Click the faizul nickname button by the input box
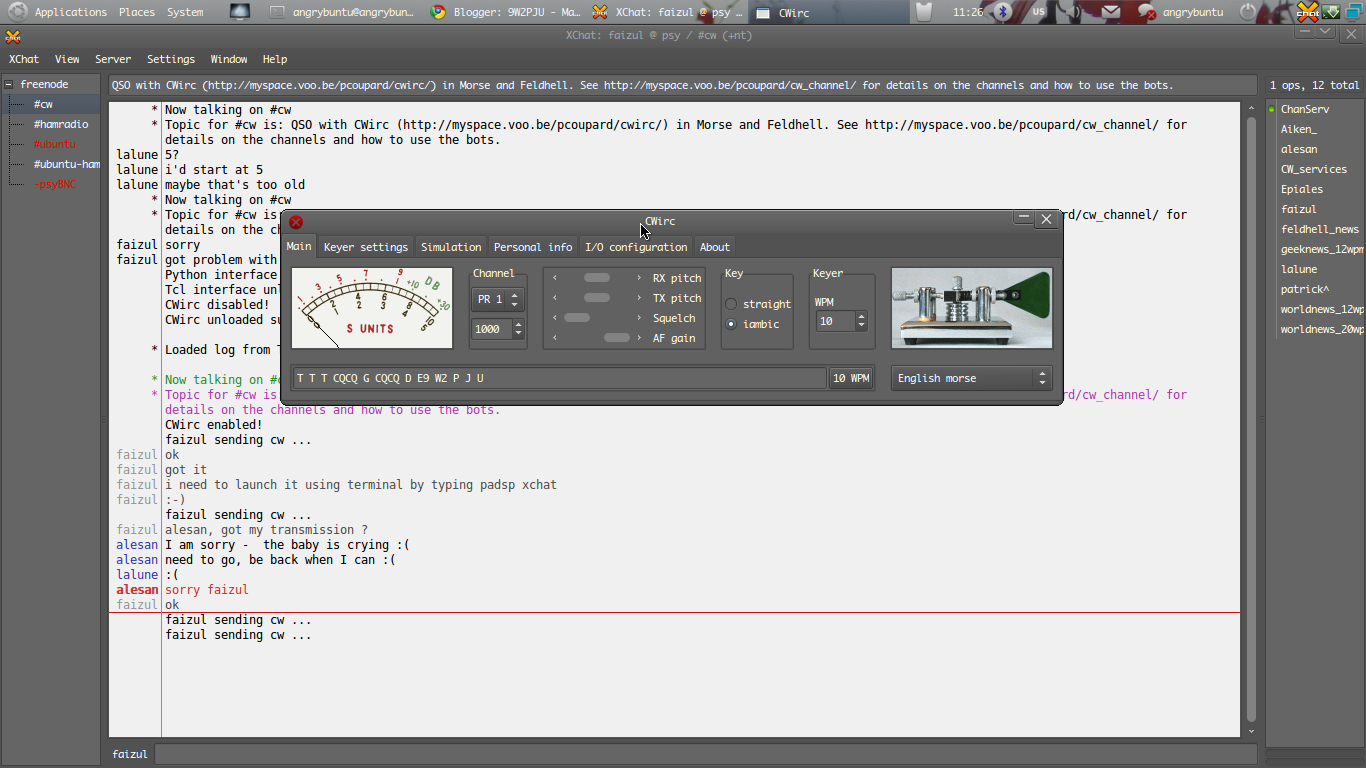Viewport: 1366px width, 768px height. click(x=130, y=754)
